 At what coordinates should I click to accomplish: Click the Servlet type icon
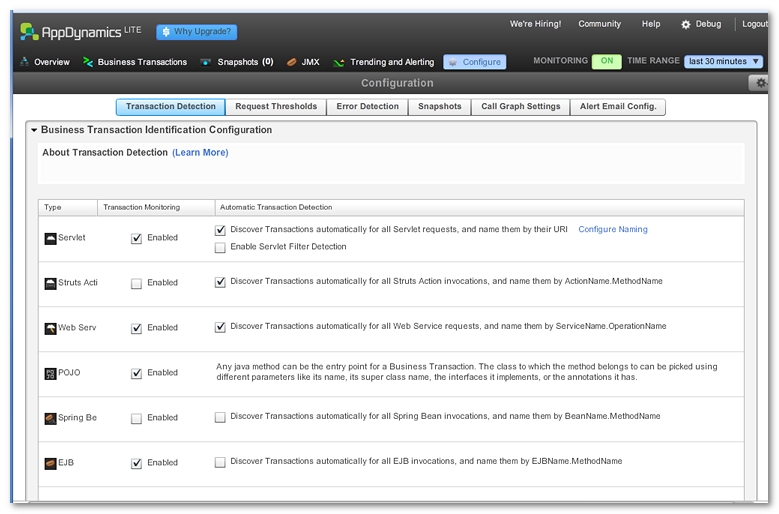tap(50, 238)
